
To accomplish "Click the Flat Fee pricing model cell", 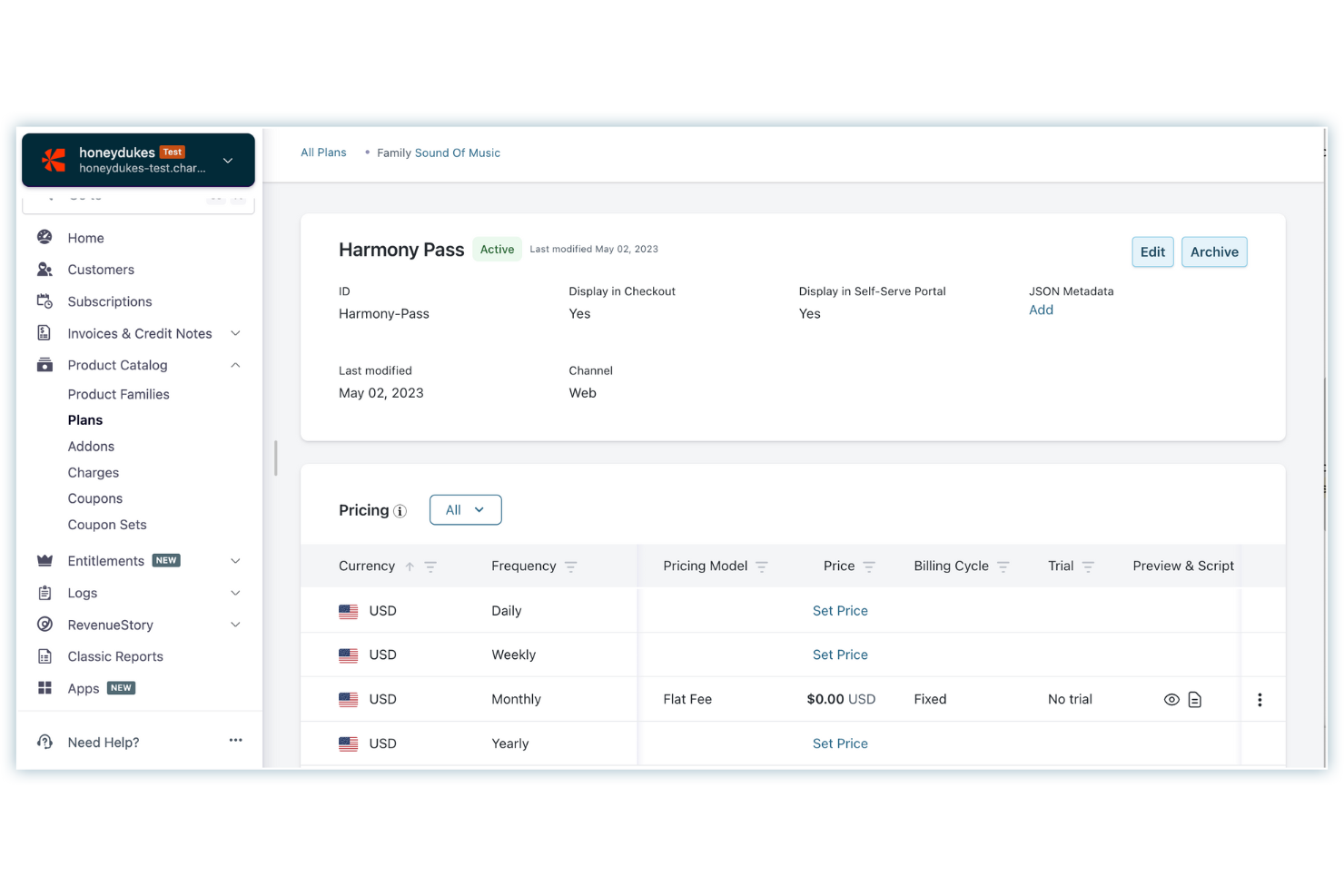I will 687,699.
